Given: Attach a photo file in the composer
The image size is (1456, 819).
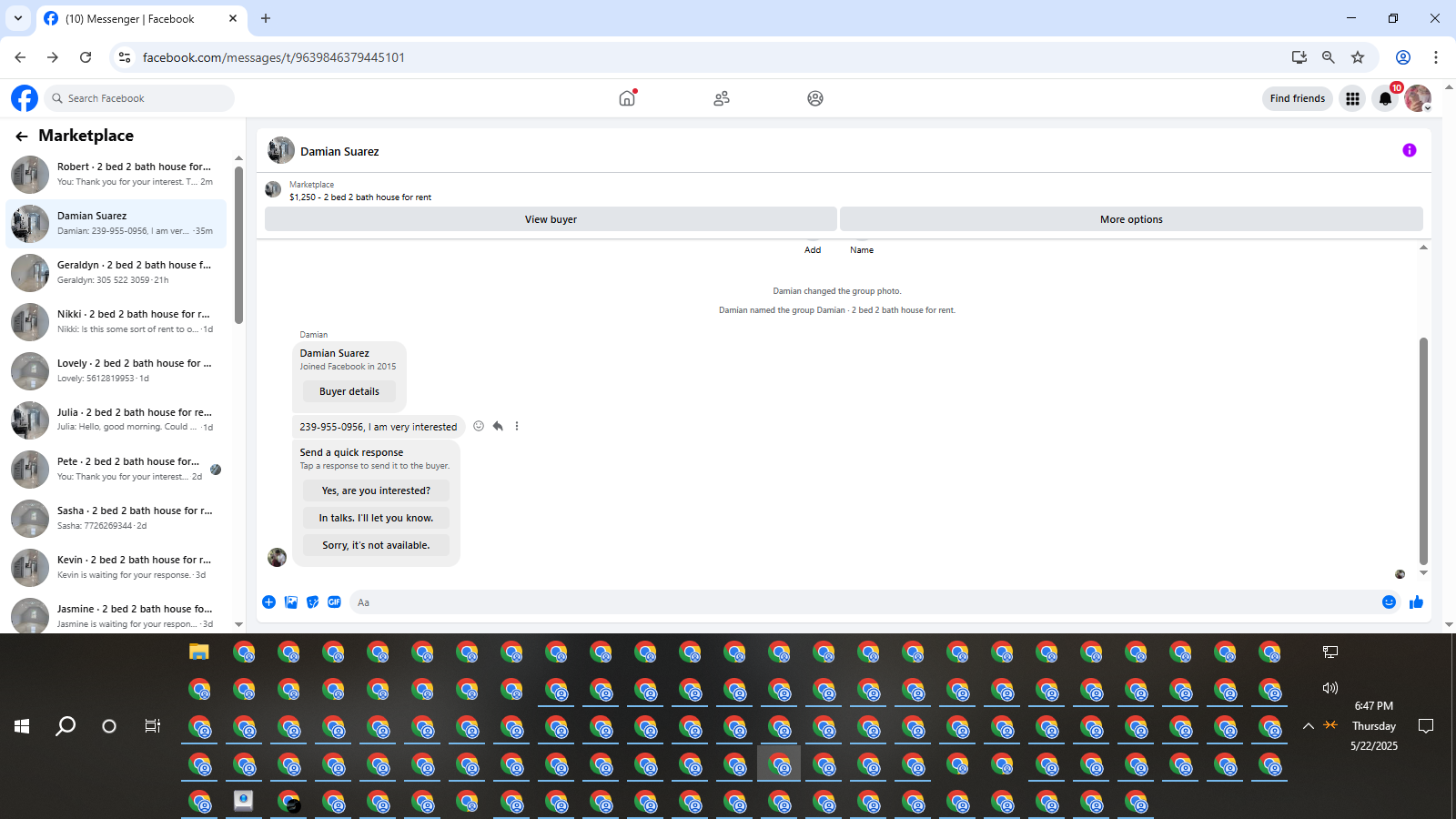Looking at the screenshot, I should click(x=291, y=602).
